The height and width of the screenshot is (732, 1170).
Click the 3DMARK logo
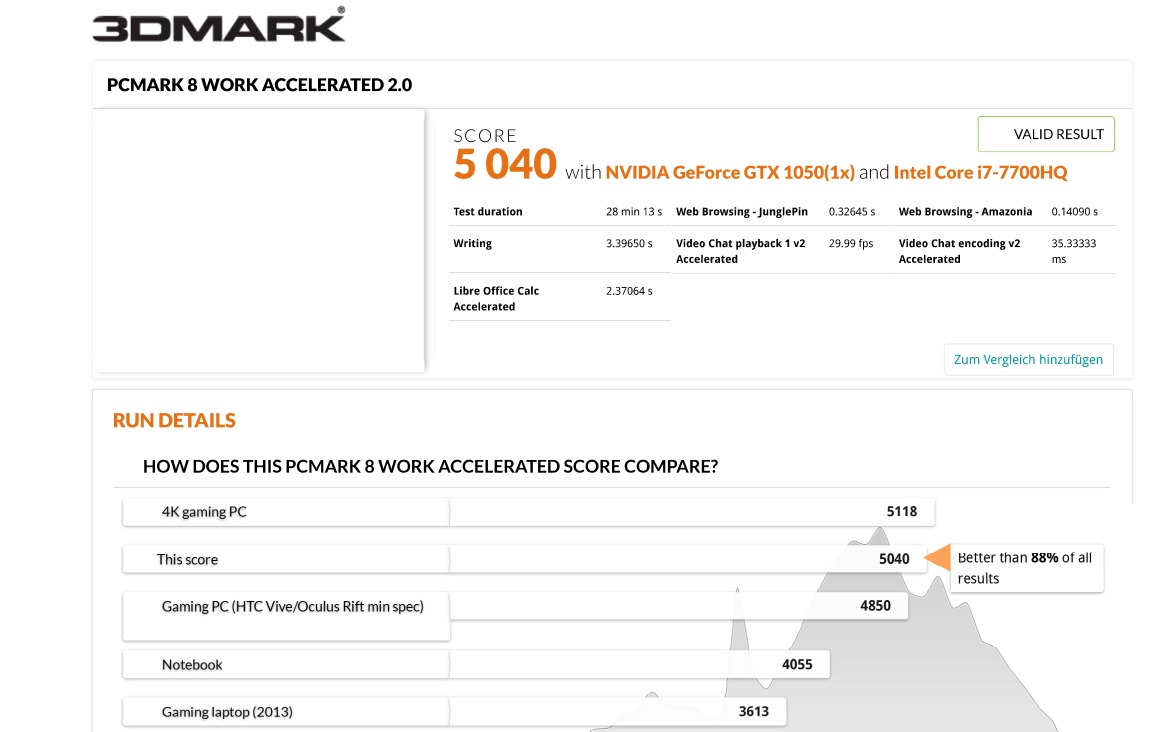[x=219, y=25]
